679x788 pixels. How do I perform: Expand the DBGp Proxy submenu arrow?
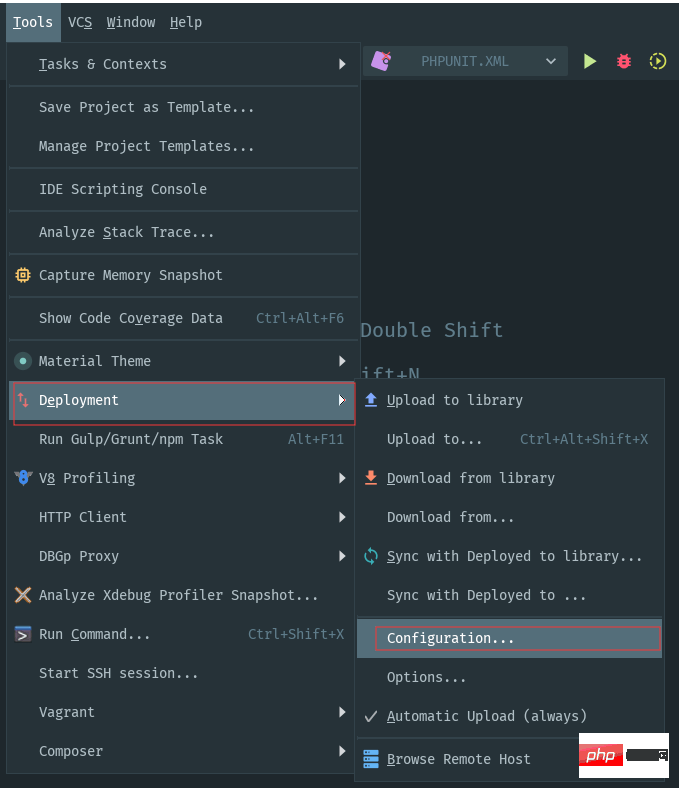(342, 556)
